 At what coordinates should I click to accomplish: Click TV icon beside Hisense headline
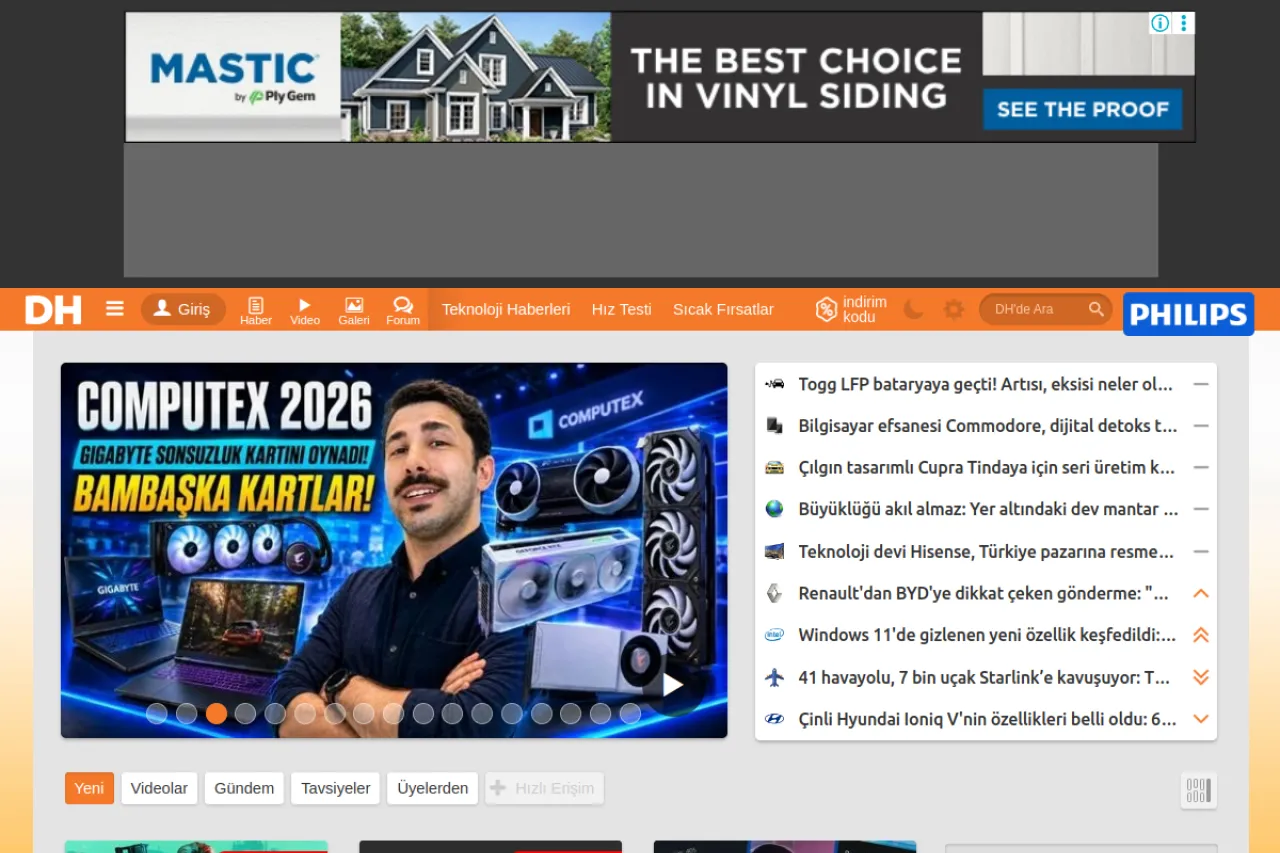(x=774, y=552)
